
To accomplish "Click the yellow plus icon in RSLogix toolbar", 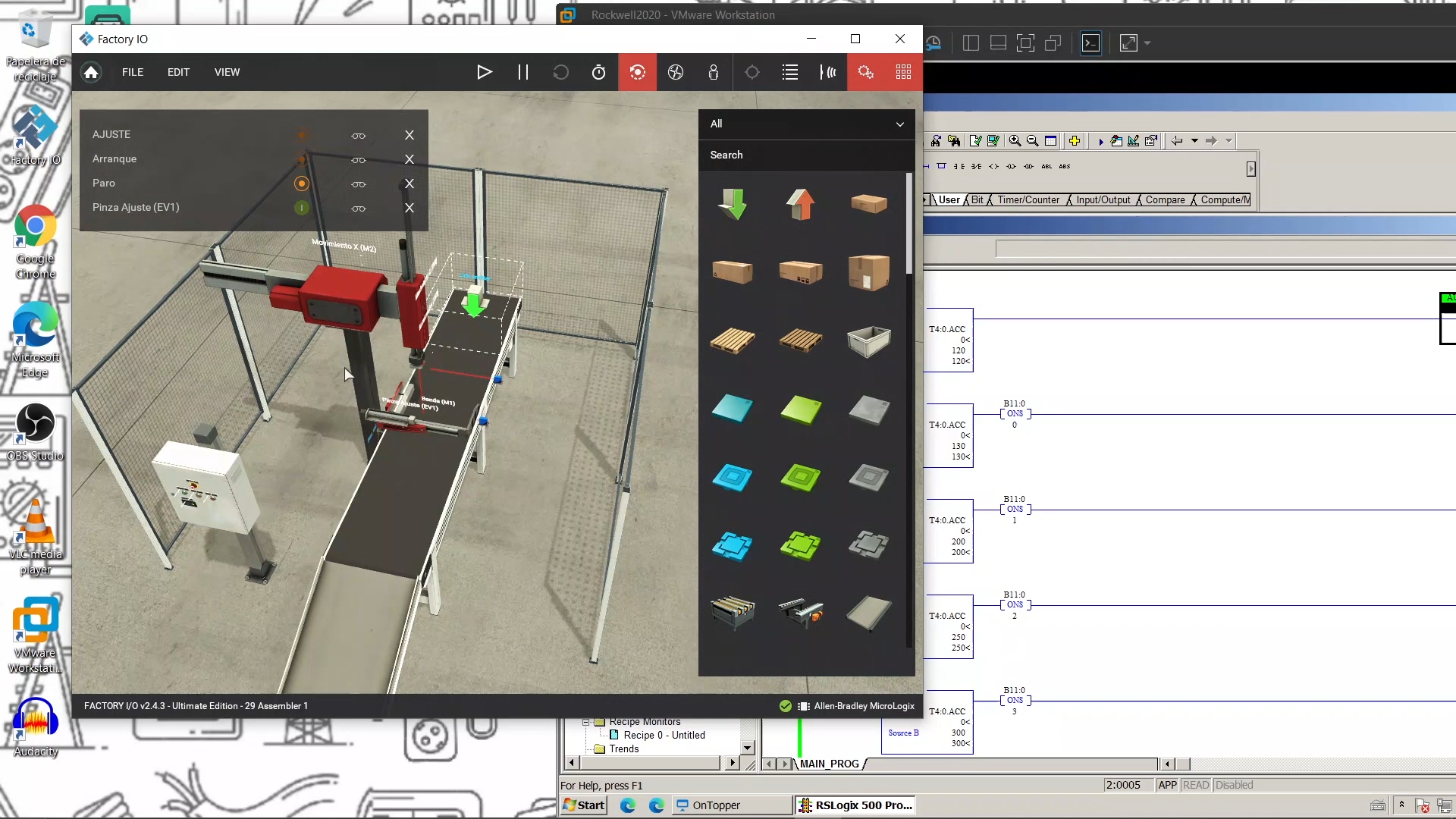I will click(1075, 141).
